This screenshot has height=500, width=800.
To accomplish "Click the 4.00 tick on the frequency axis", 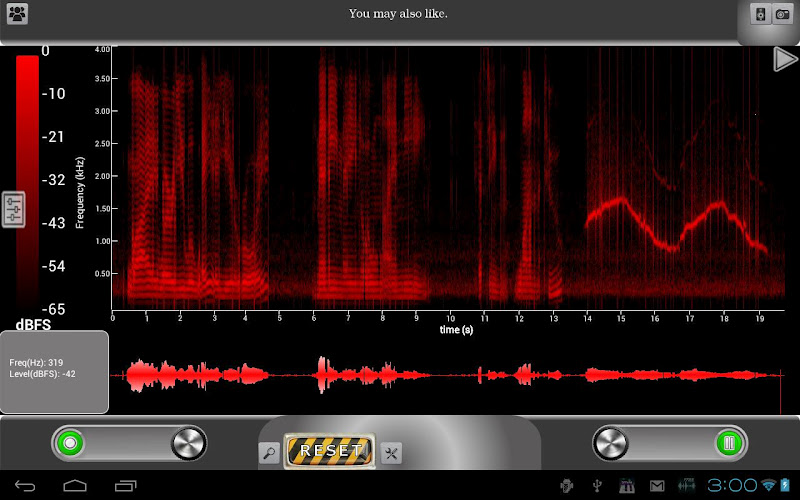I will (x=102, y=49).
